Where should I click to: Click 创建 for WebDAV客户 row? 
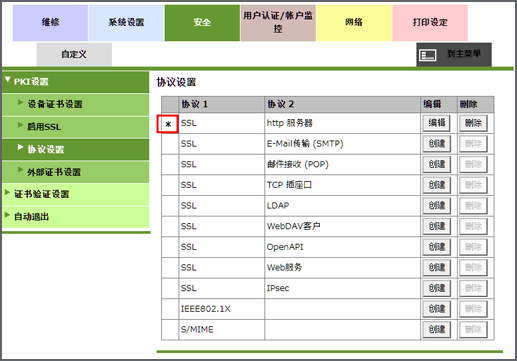[437, 226]
